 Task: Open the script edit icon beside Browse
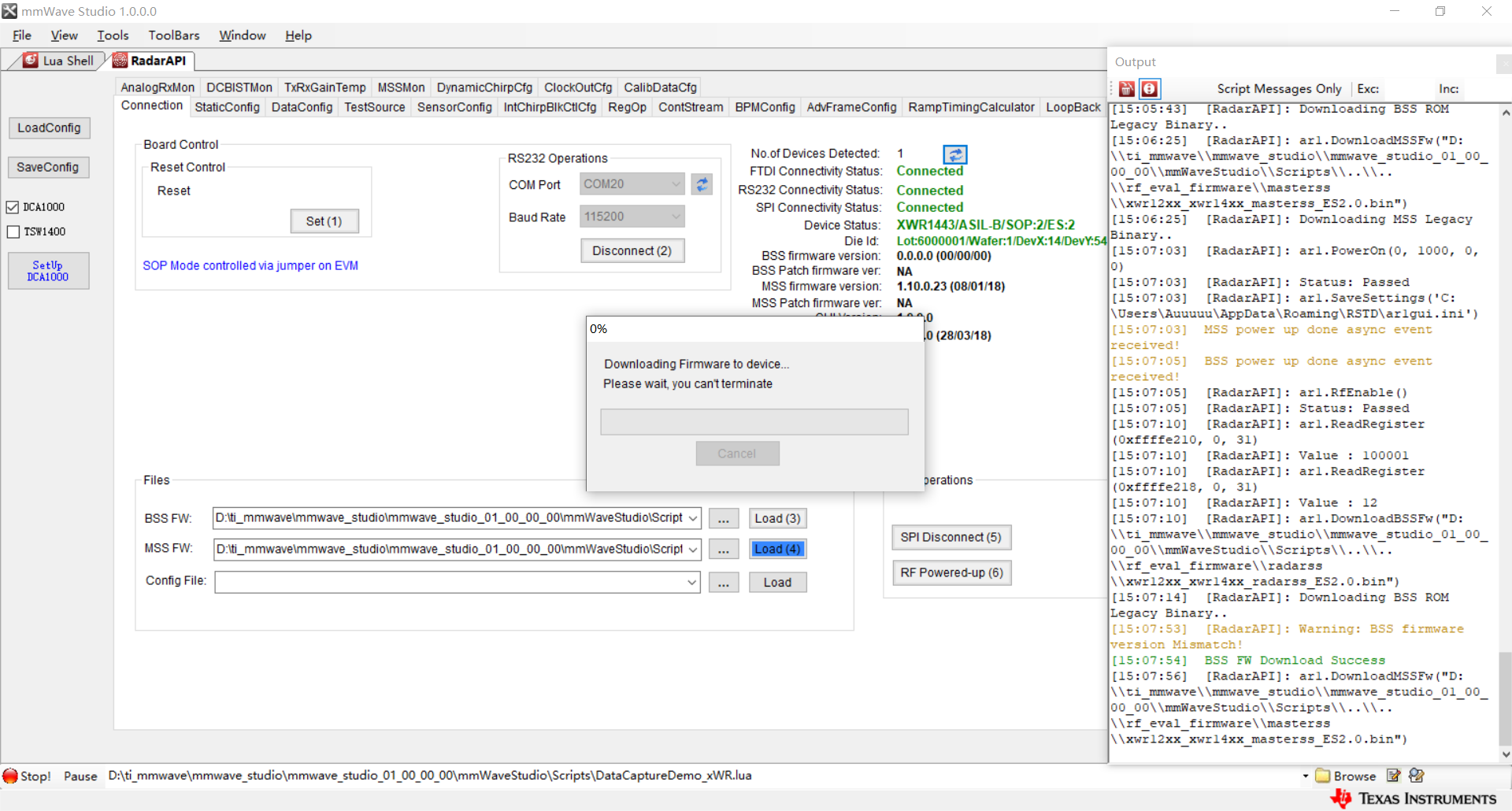(1393, 776)
